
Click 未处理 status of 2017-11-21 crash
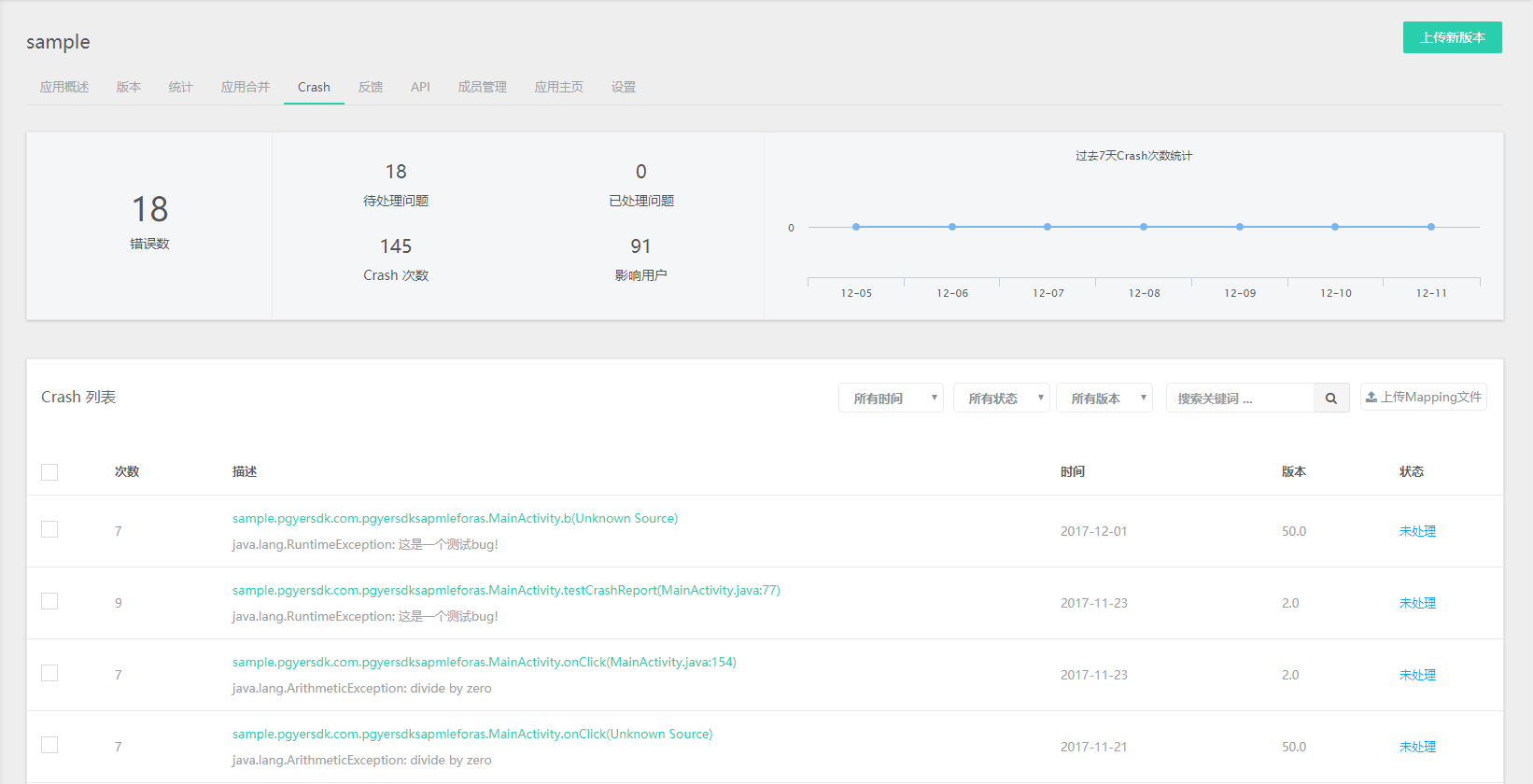tap(1416, 747)
